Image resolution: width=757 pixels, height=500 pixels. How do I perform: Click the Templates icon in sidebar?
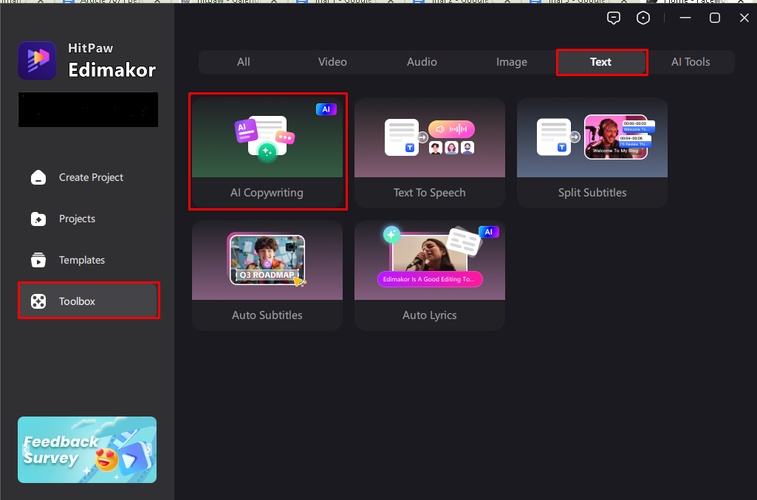point(38,260)
